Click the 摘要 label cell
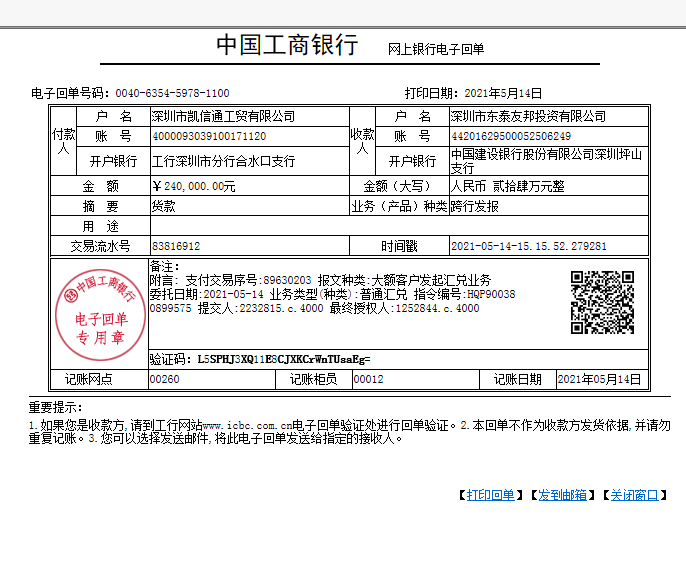 pyautogui.click(x=100, y=206)
